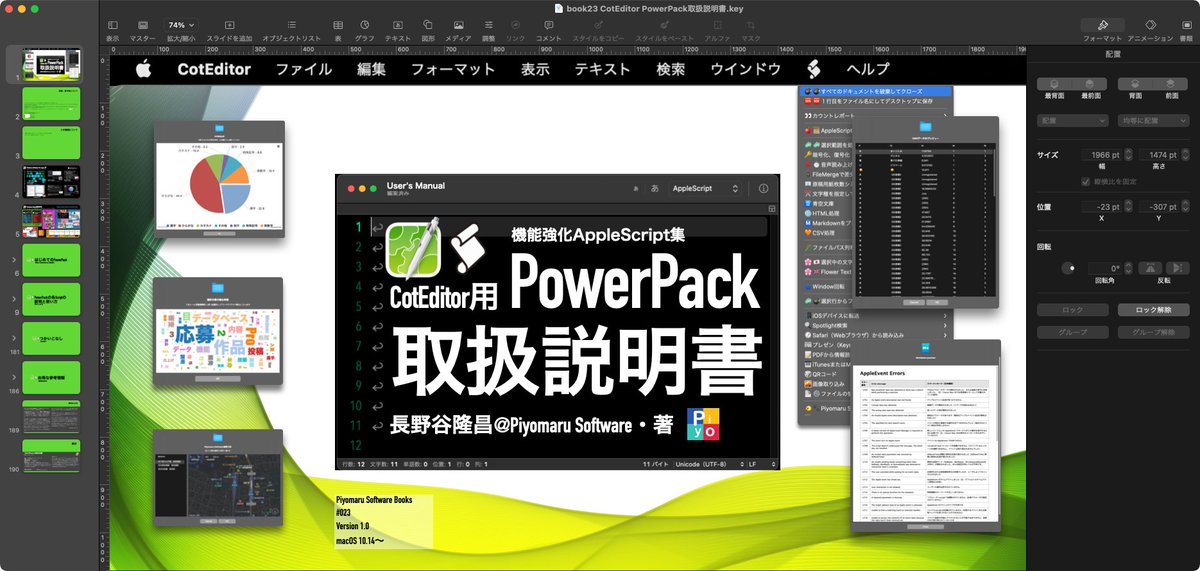Image resolution: width=1200 pixels, height=571 pixels.
Task: Click the AppleEvent Errors screenshot on the slide
Action: (x=926, y=437)
